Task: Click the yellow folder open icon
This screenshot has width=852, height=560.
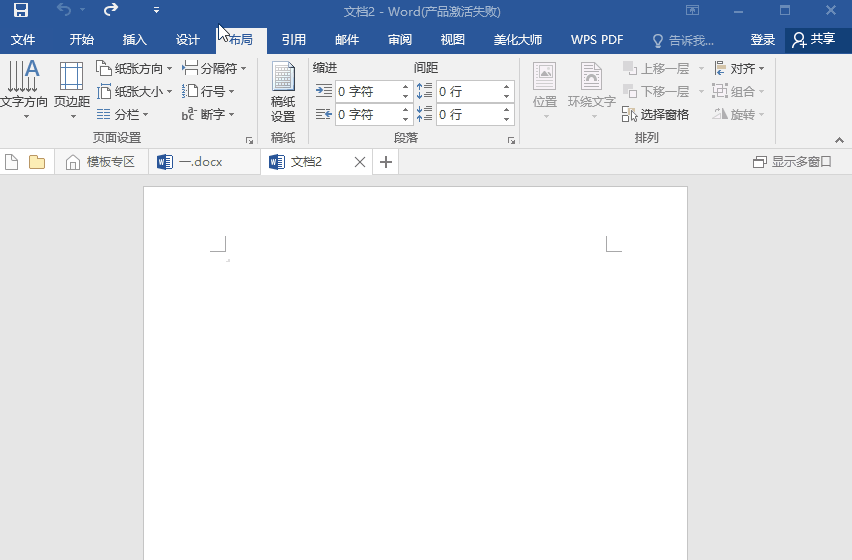Action: (37, 162)
